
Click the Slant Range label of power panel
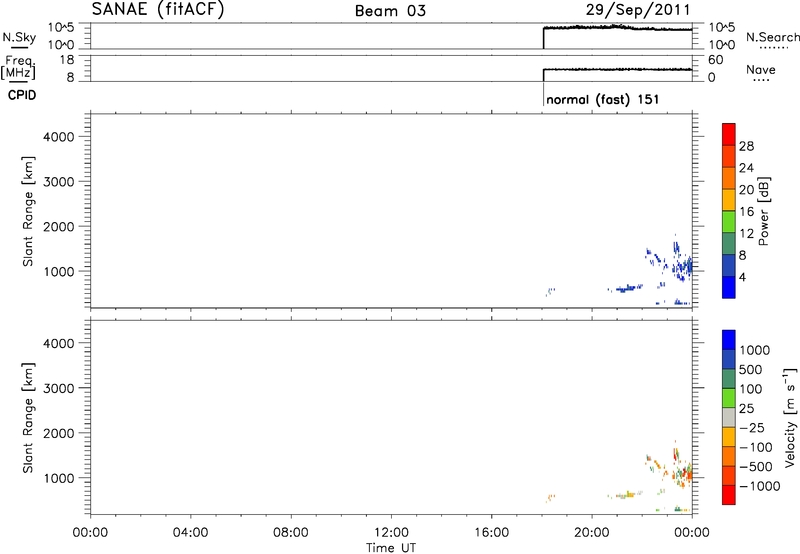pos(28,211)
